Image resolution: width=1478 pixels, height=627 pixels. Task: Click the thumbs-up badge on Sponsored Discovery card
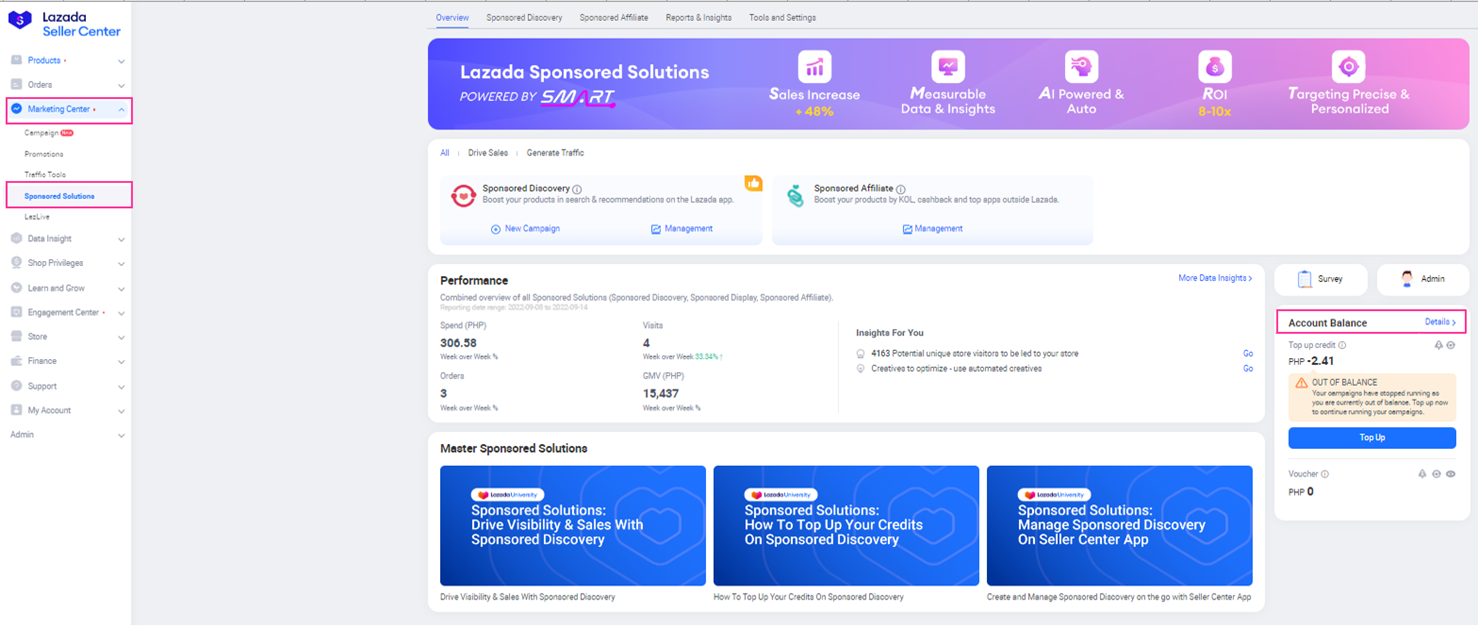pyautogui.click(x=753, y=183)
